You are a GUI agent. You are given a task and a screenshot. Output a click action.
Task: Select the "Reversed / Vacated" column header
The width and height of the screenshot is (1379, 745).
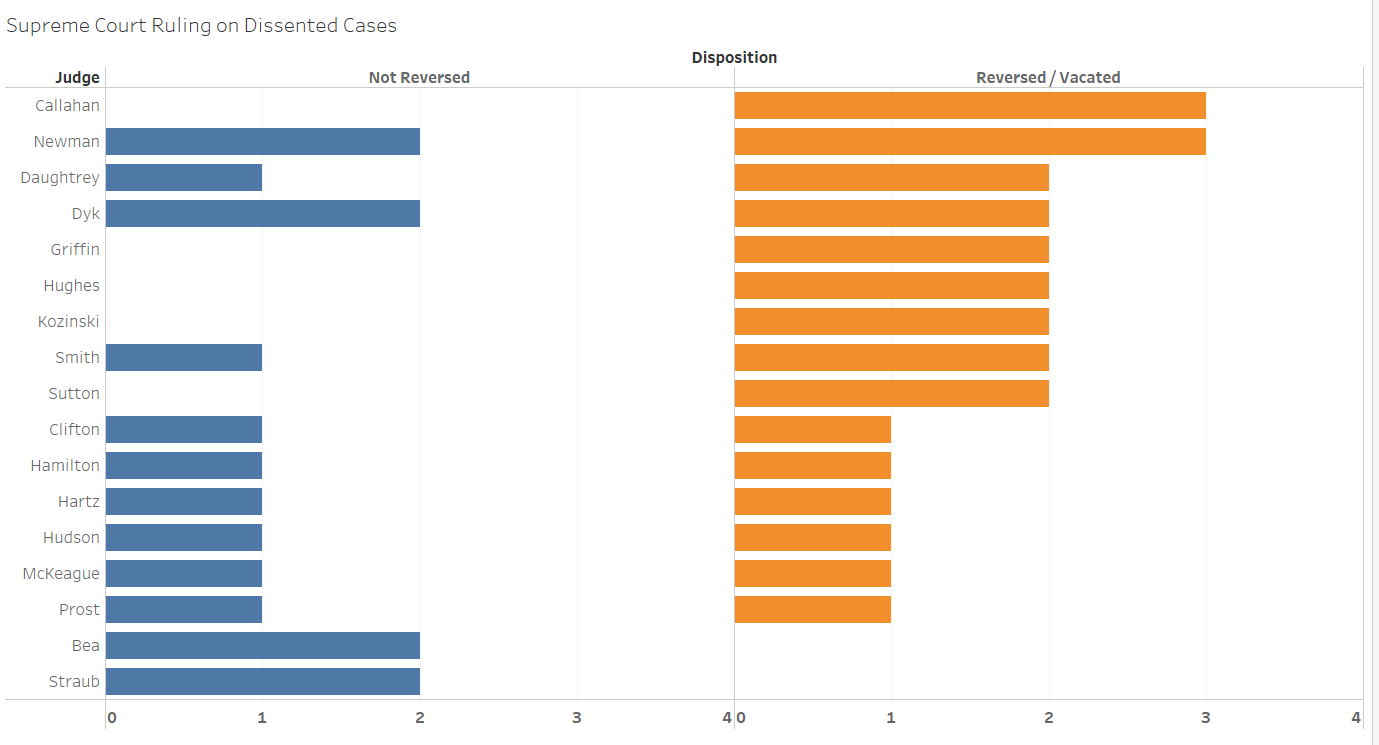pyautogui.click(x=1048, y=77)
